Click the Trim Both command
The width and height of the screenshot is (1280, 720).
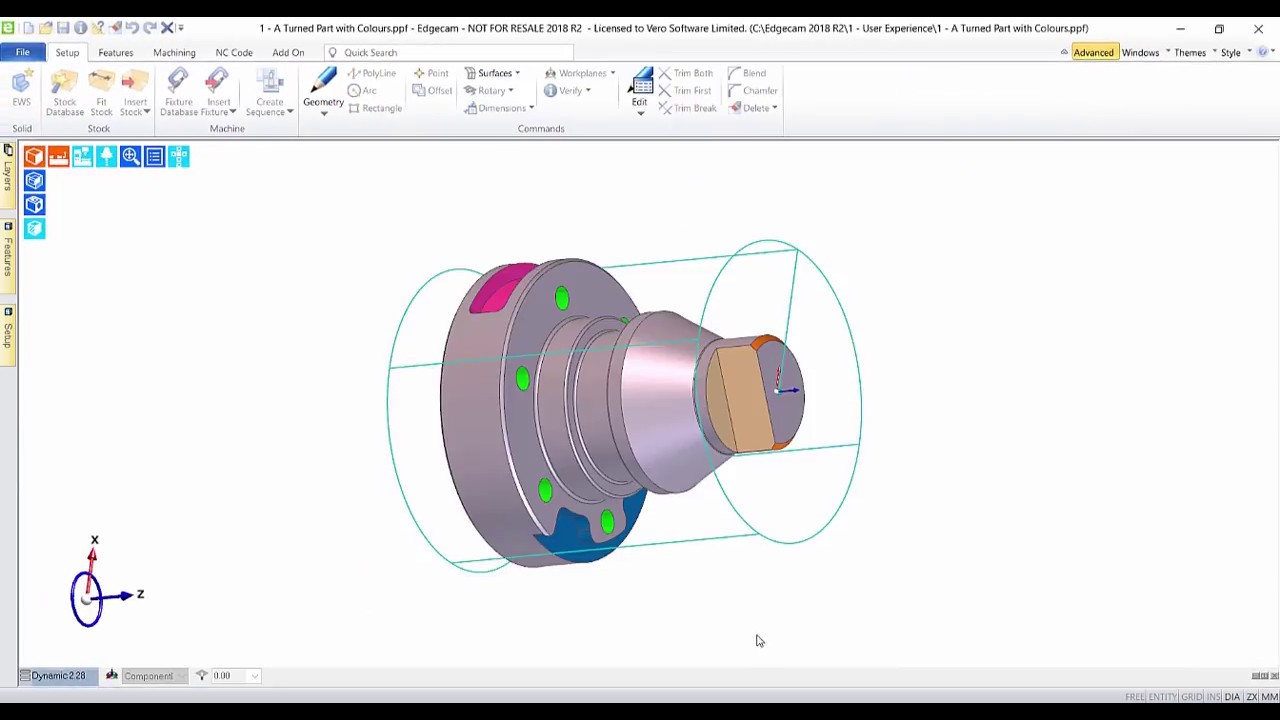686,73
